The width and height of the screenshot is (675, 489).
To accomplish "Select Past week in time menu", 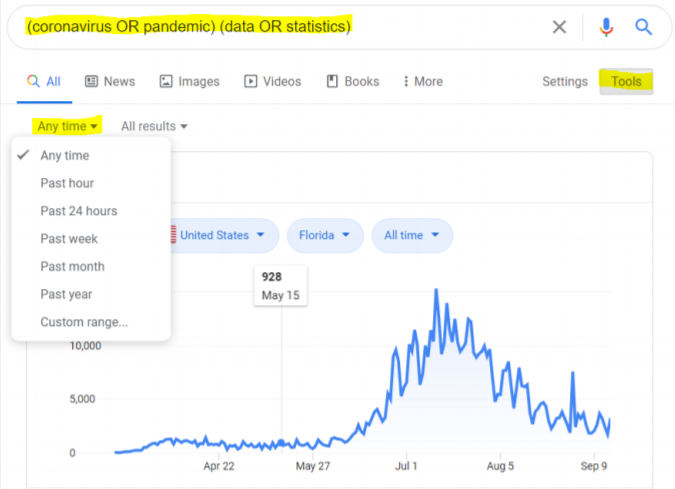I will (x=69, y=239).
